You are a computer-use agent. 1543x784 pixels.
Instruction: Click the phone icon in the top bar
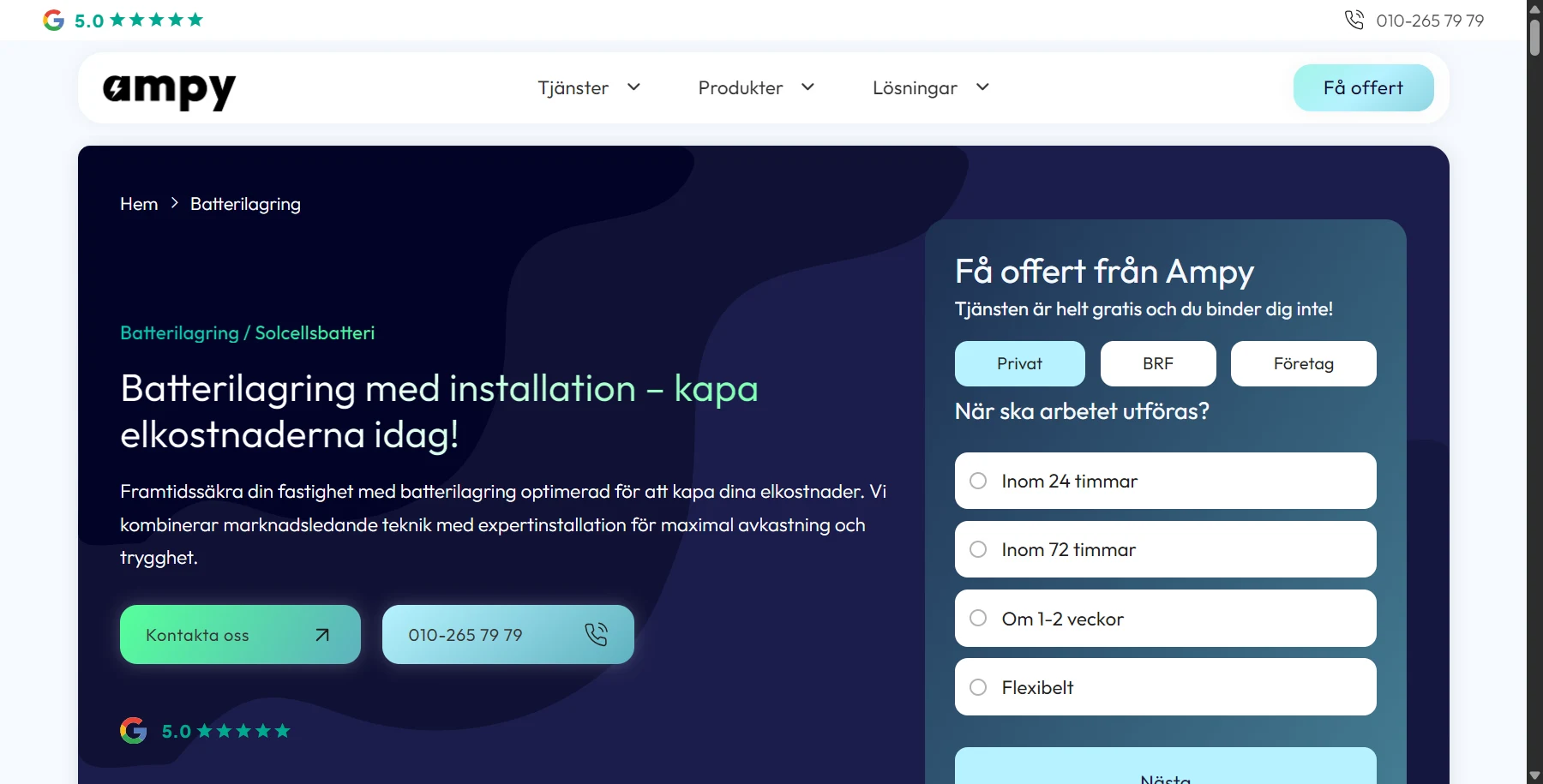(x=1354, y=20)
